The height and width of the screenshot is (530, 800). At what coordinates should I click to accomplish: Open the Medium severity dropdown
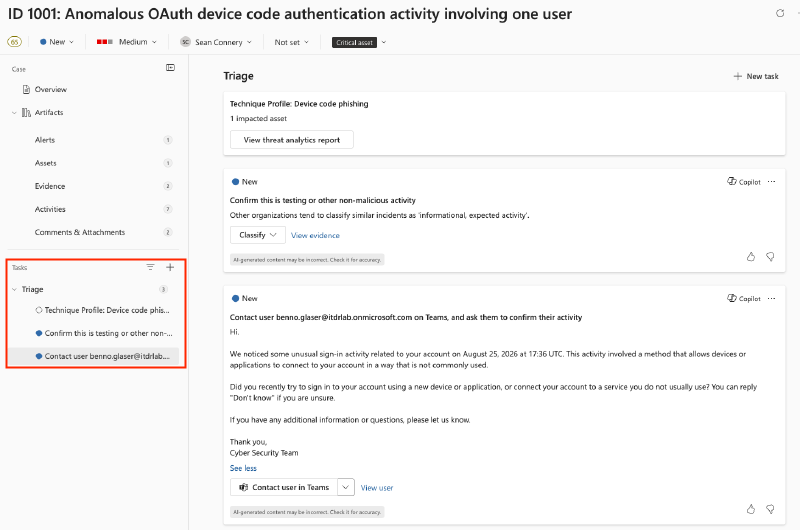[x=127, y=42]
